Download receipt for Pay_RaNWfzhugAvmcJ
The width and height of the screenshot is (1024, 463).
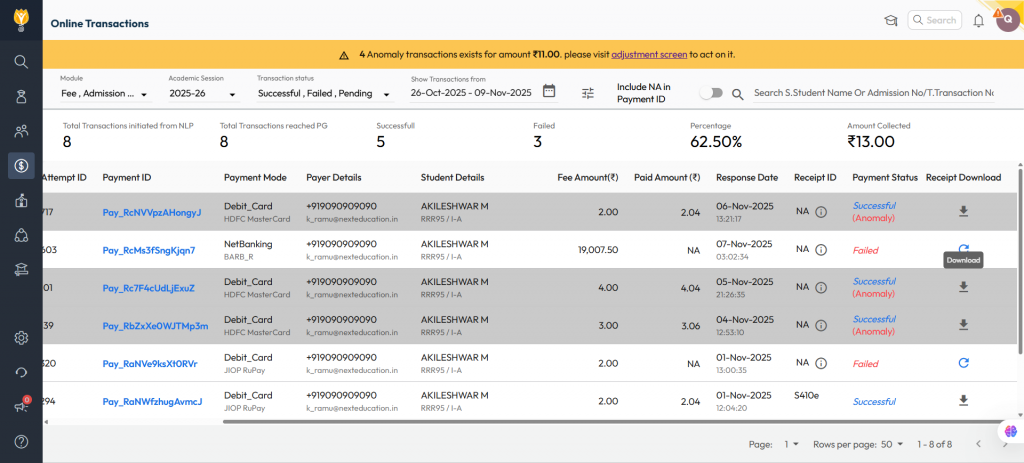pos(963,401)
